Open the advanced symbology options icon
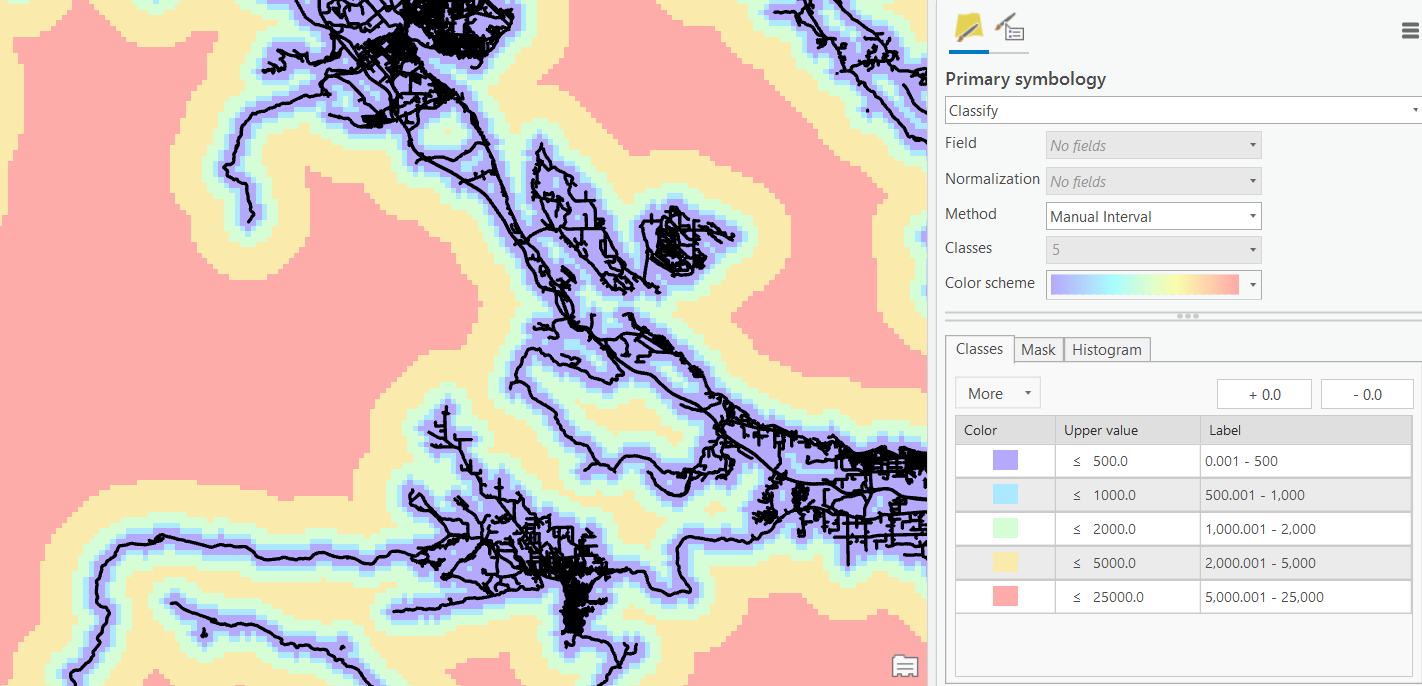The height and width of the screenshot is (686, 1422). [x=1010, y=28]
